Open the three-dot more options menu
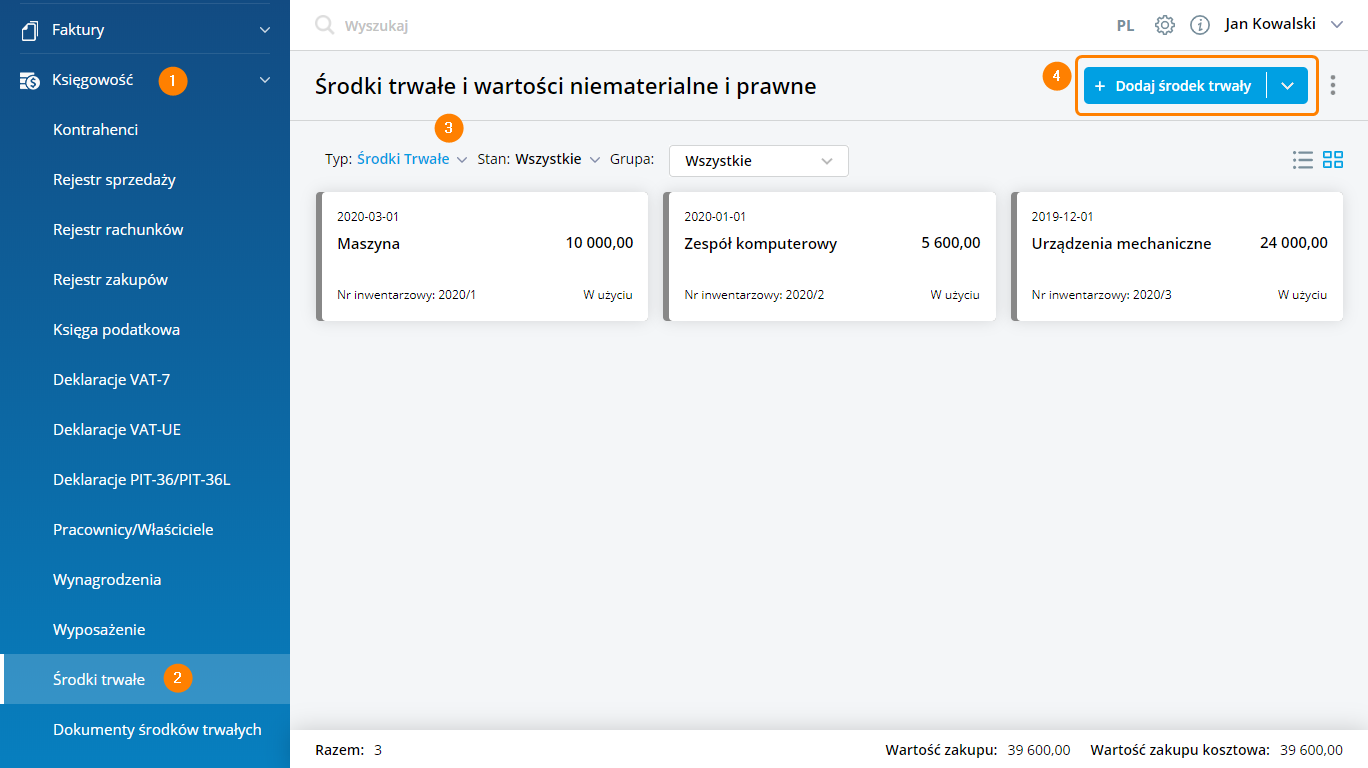This screenshot has height=768, width=1368. click(1333, 86)
